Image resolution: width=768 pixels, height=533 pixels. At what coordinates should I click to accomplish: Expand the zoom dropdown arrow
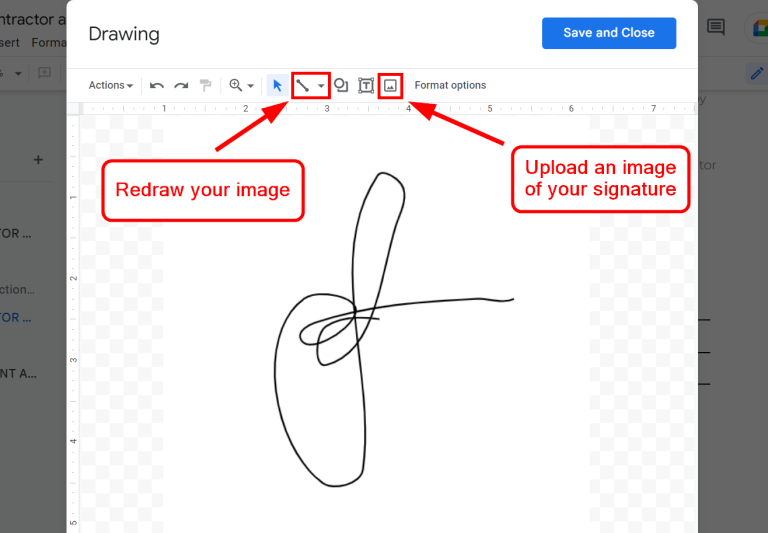[250, 86]
